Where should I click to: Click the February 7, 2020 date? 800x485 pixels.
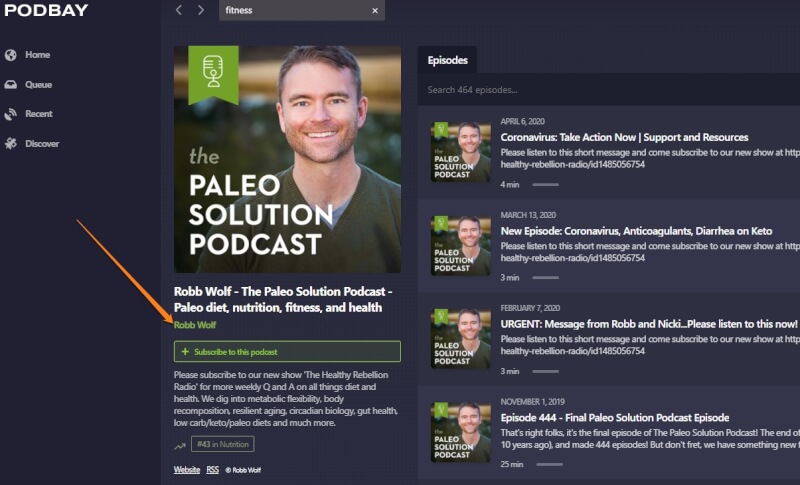(x=530, y=308)
